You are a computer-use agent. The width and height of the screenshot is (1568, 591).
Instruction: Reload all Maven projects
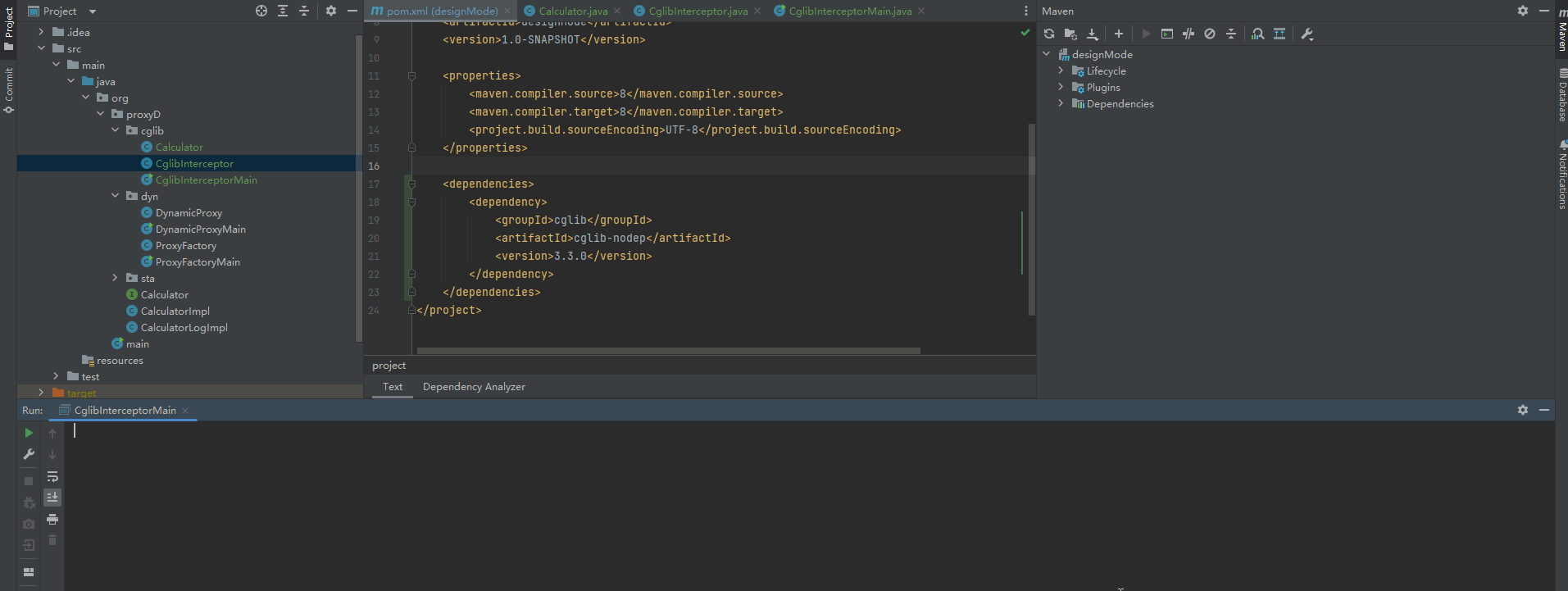pyautogui.click(x=1049, y=34)
